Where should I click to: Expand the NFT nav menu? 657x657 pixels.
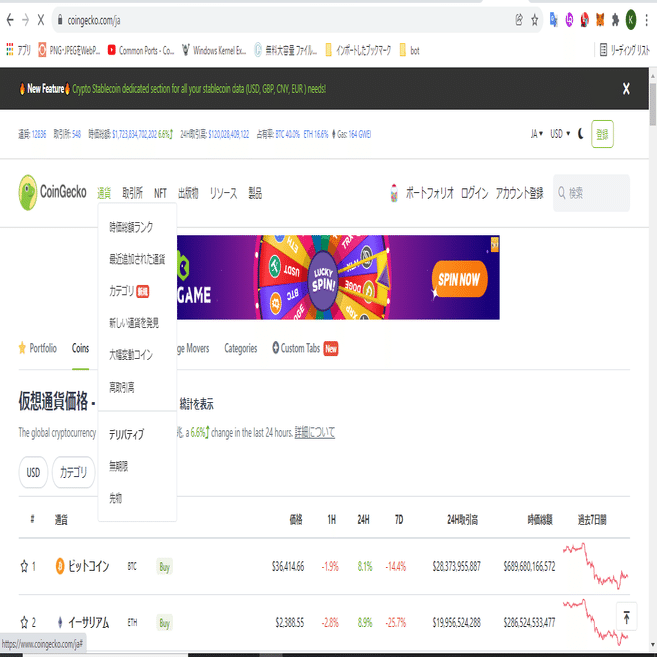pyautogui.click(x=160, y=193)
